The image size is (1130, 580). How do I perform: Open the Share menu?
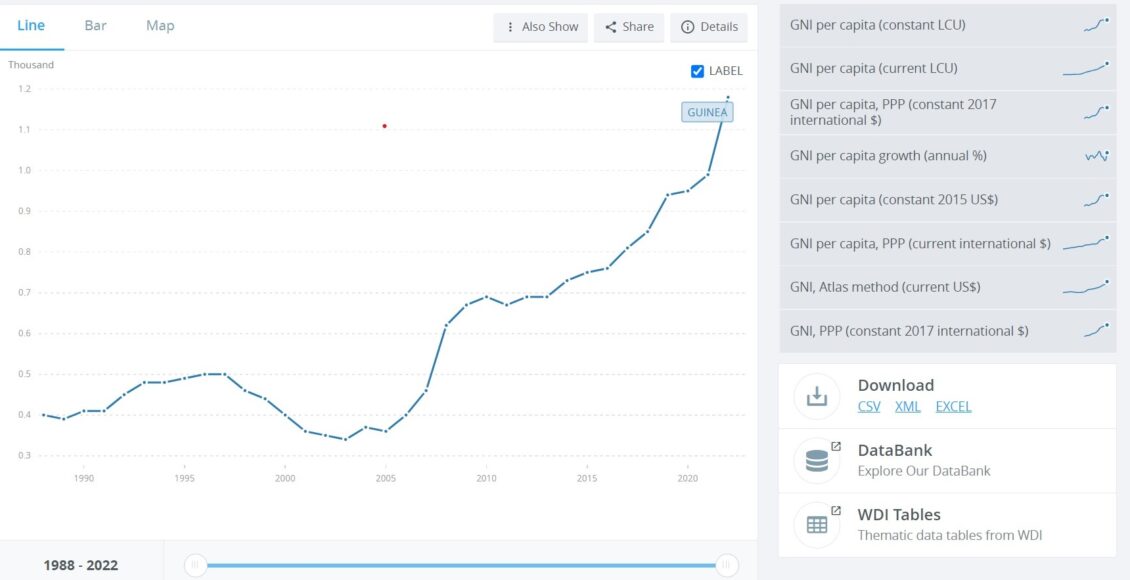629,27
